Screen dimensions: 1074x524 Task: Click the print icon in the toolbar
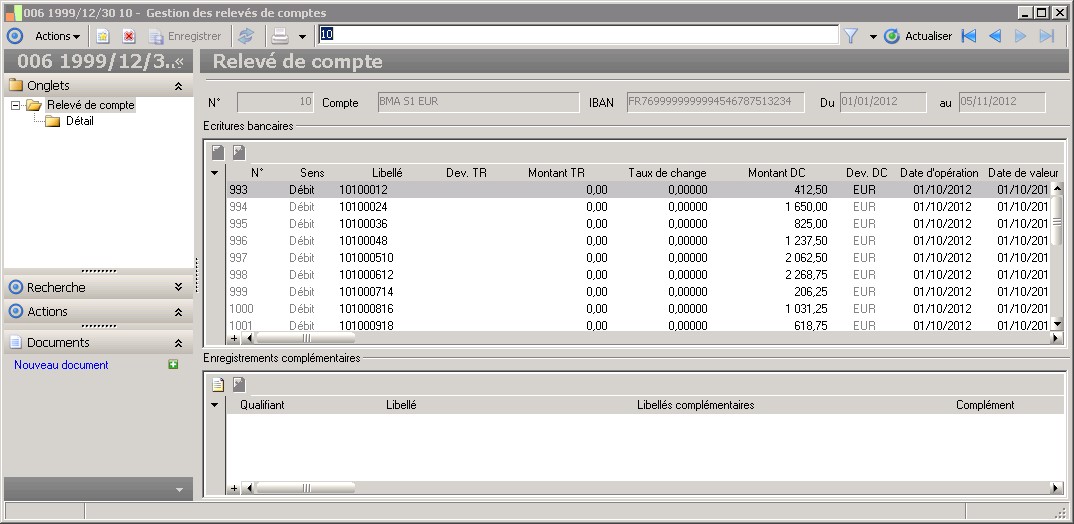(x=281, y=36)
